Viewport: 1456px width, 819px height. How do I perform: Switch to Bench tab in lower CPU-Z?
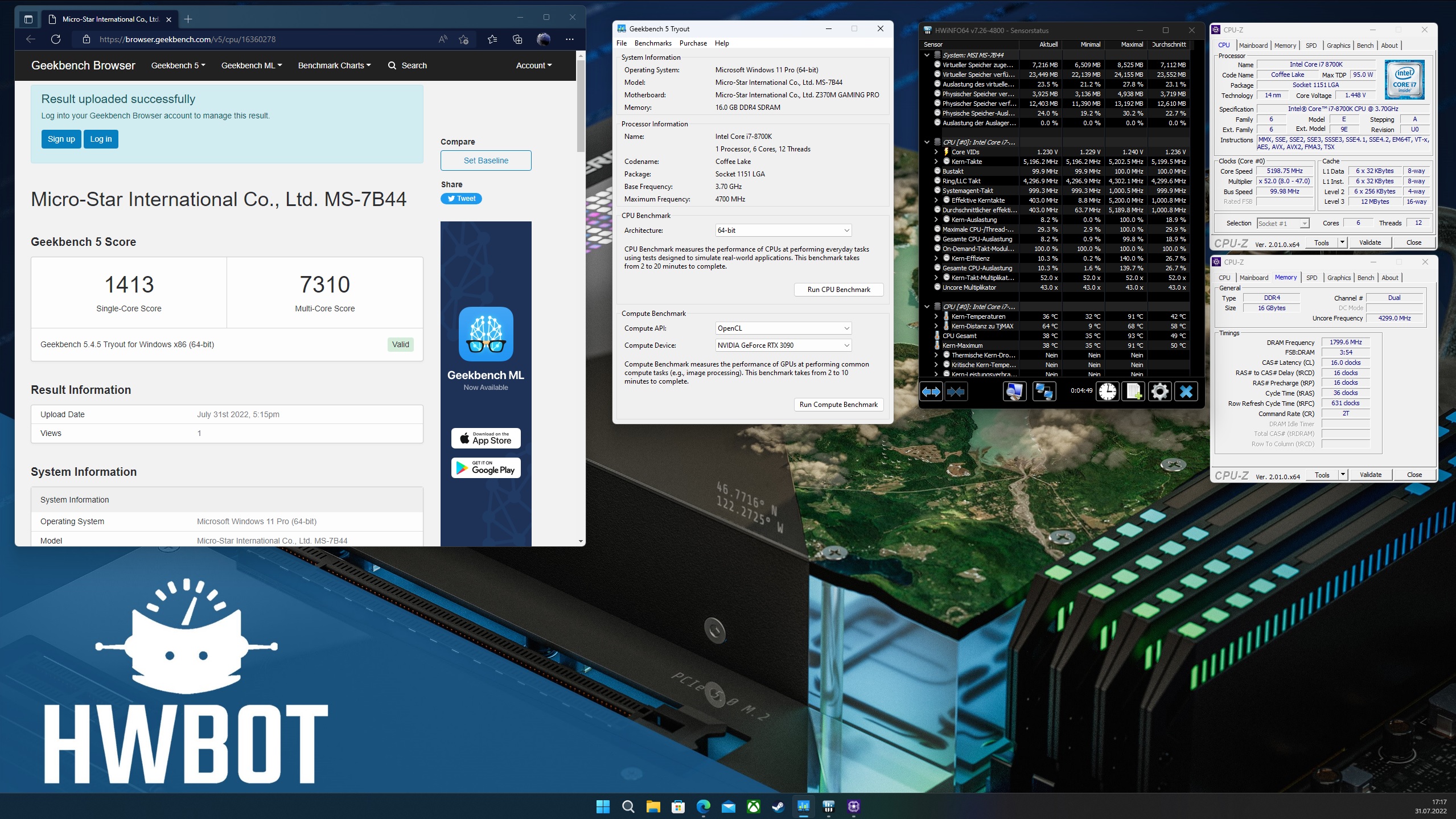tap(1365, 278)
